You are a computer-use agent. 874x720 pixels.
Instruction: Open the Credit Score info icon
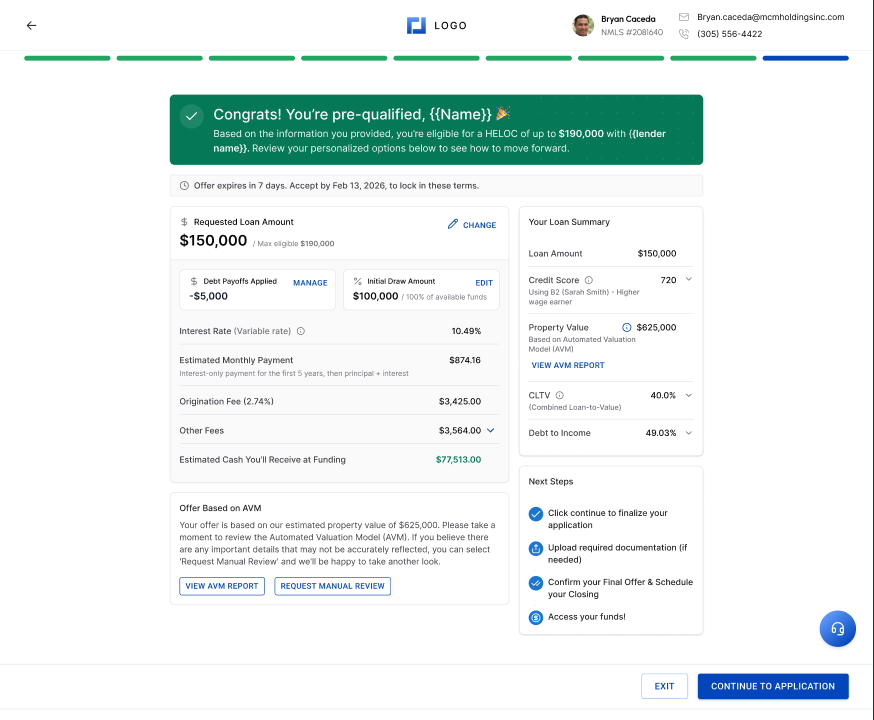click(589, 280)
